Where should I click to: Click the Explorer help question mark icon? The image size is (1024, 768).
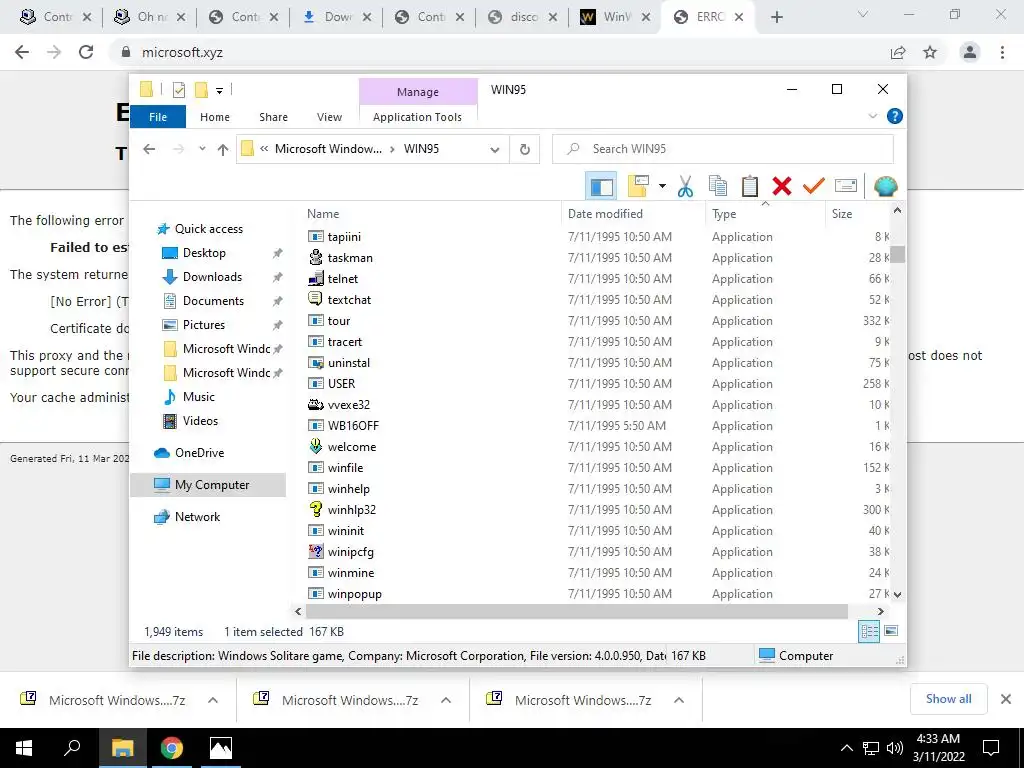click(x=895, y=116)
